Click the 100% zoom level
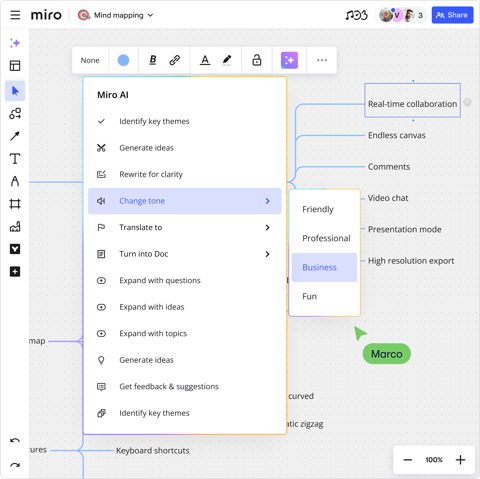The image size is (480, 479). pos(434,460)
